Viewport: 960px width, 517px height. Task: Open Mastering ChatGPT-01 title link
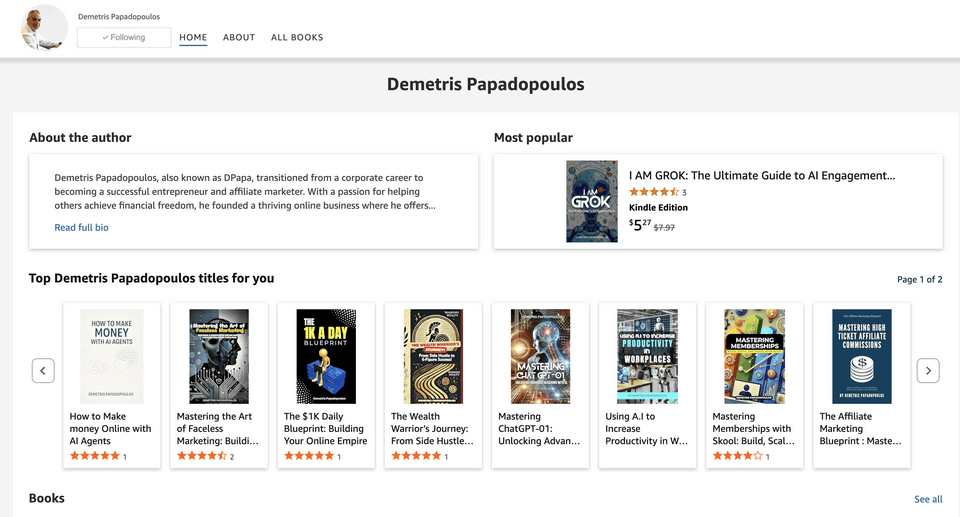[539, 428]
